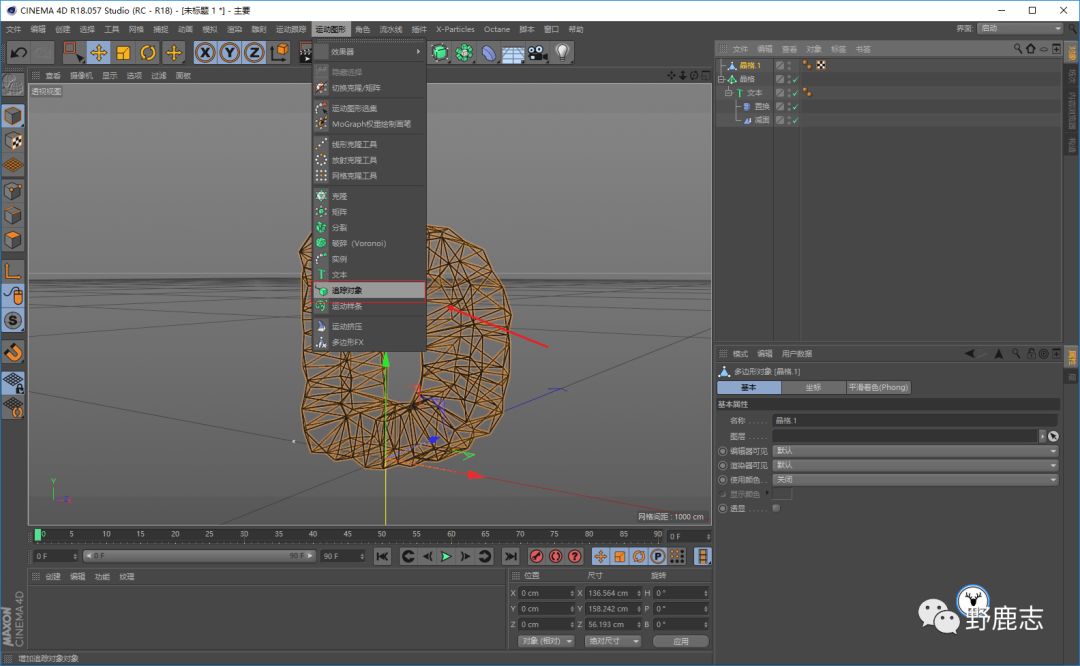Activate the Move tool icon
1080x666 pixels.
pos(98,52)
